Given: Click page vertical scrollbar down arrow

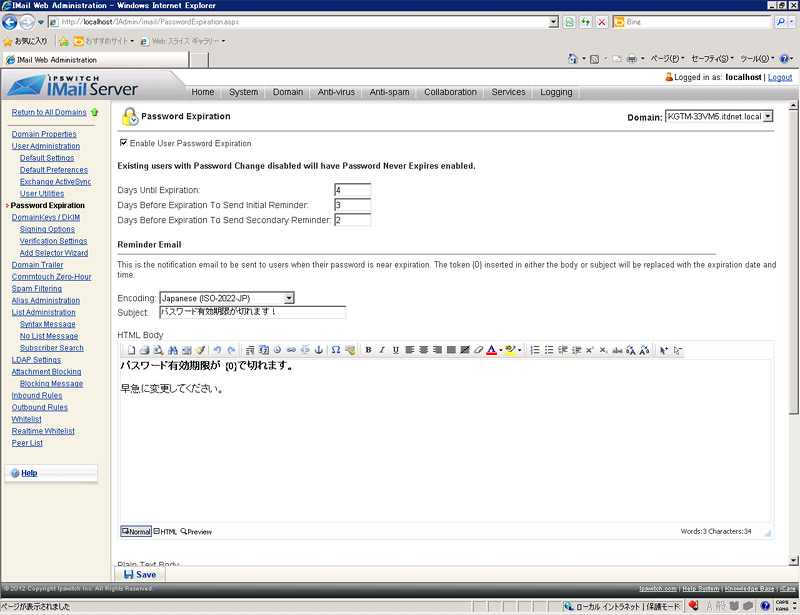Looking at the screenshot, I should [793, 560].
